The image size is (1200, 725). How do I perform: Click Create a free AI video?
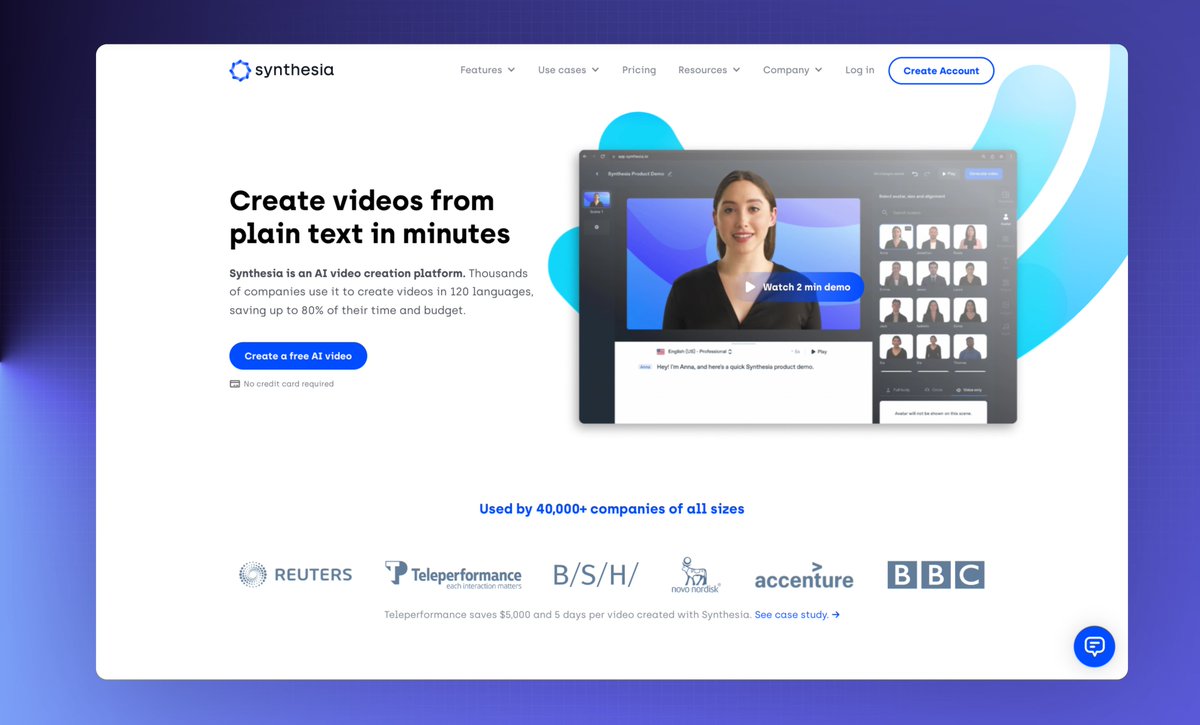pyautogui.click(x=298, y=356)
